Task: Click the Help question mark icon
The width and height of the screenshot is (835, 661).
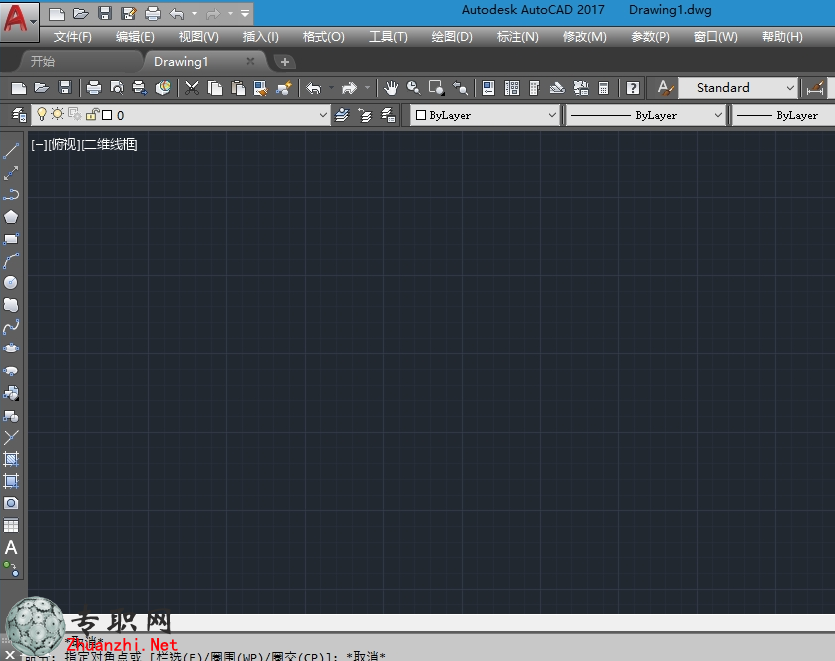Action: [x=633, y=88]
